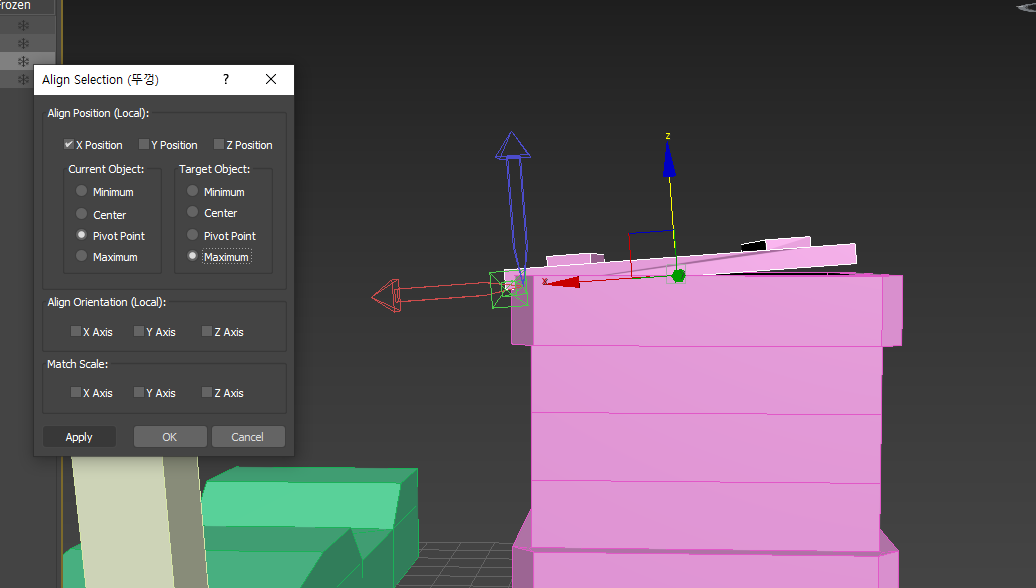This screenshot has height=588, width=1036.
Task: Select Target Object Center radio button
Action: click(192, 212)
